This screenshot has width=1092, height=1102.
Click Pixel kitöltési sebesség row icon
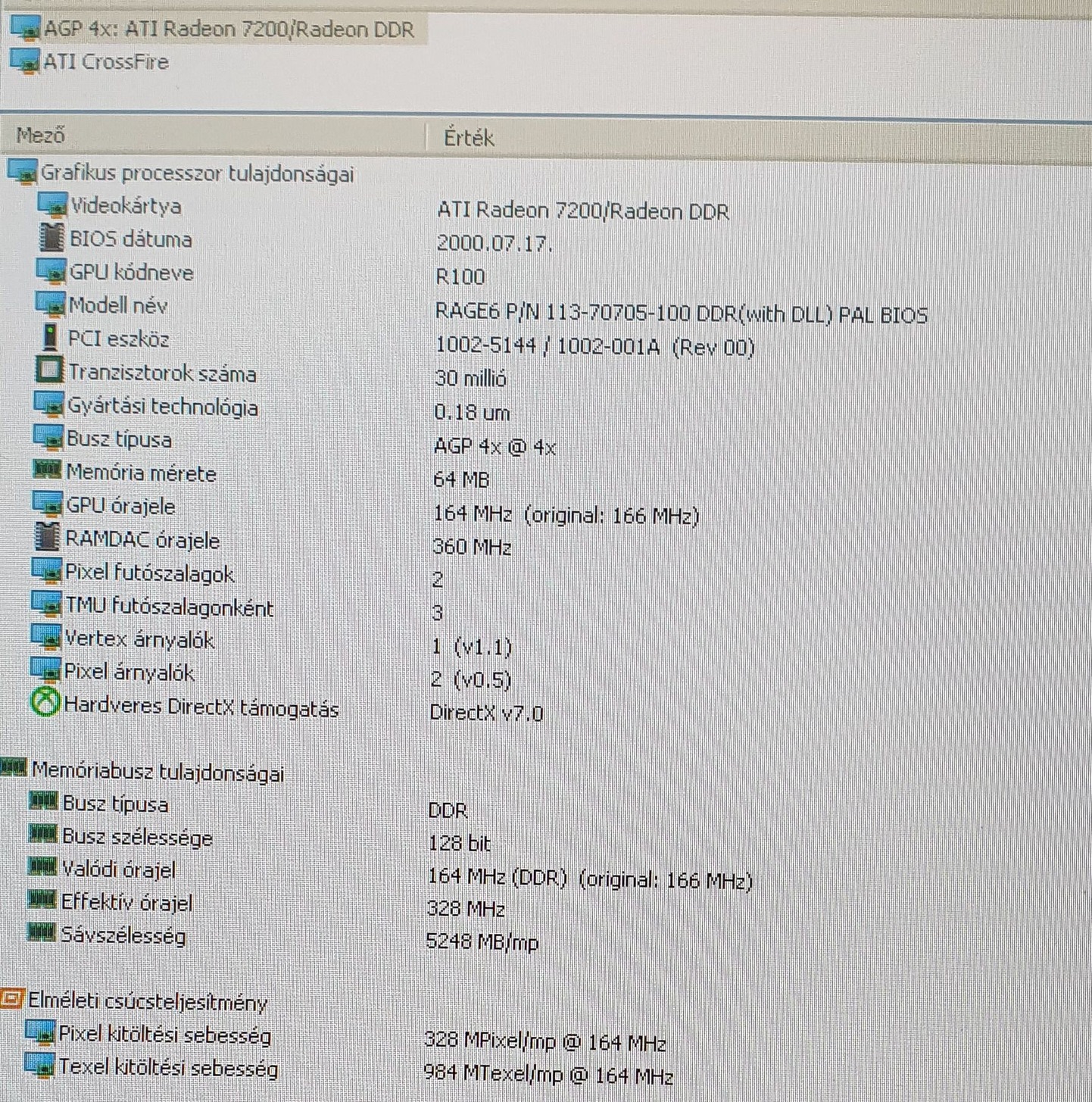(x=39, y=1032)
